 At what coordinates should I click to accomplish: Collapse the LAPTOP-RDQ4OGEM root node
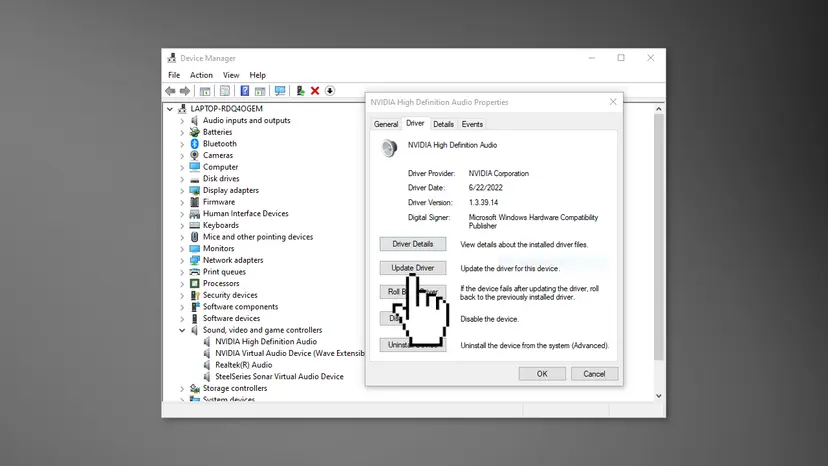[x=170, y=109]
